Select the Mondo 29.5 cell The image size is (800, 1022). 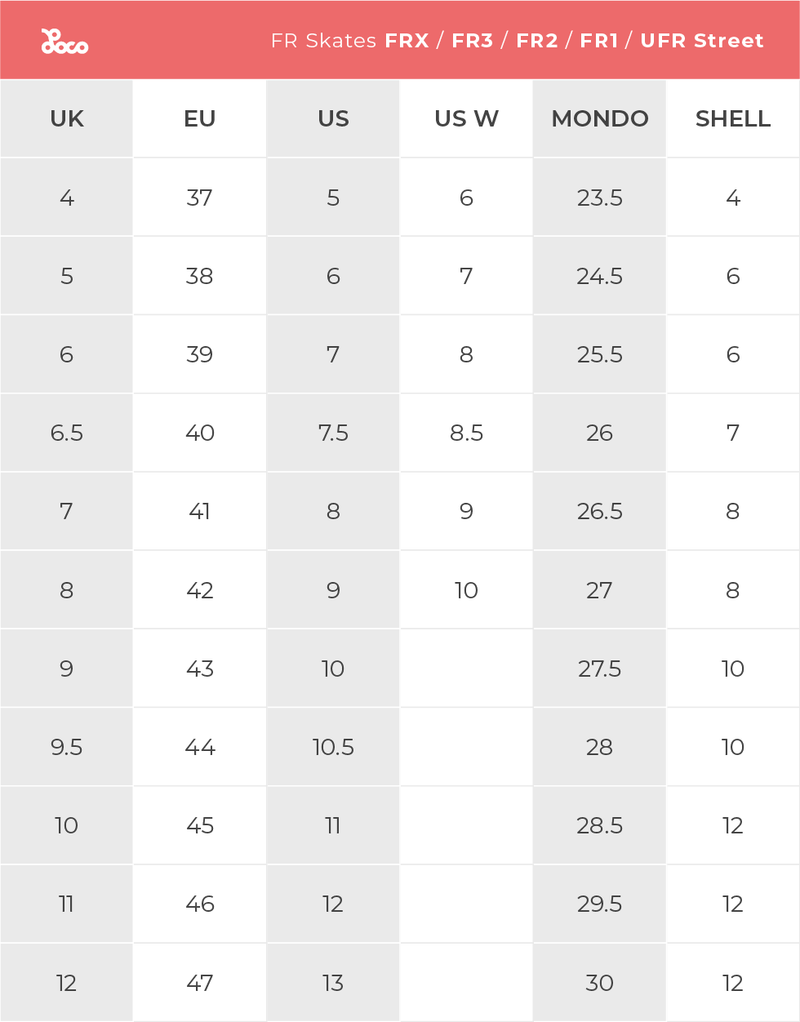[x=600, y=904]
